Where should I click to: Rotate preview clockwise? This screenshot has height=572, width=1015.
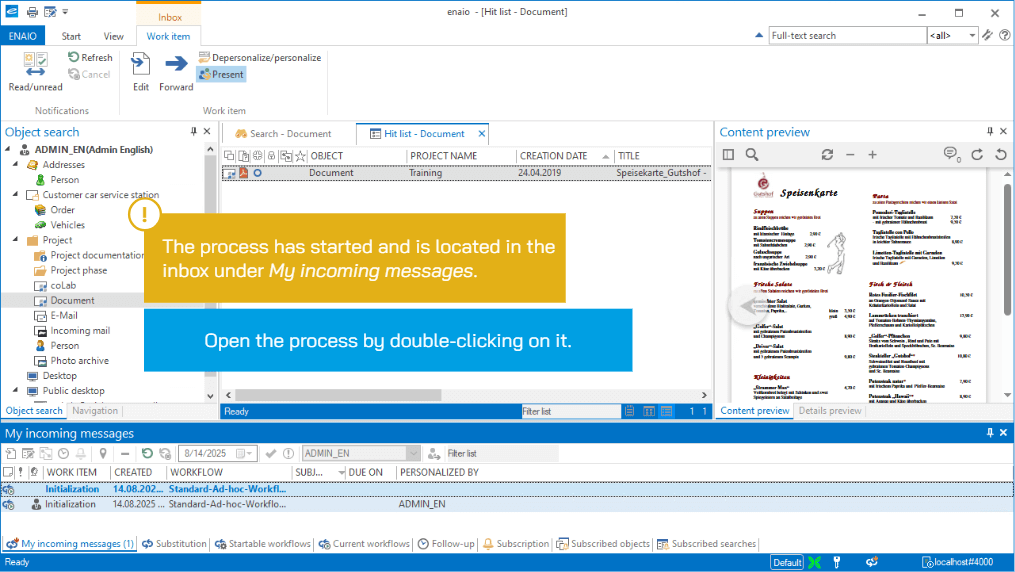977,155
